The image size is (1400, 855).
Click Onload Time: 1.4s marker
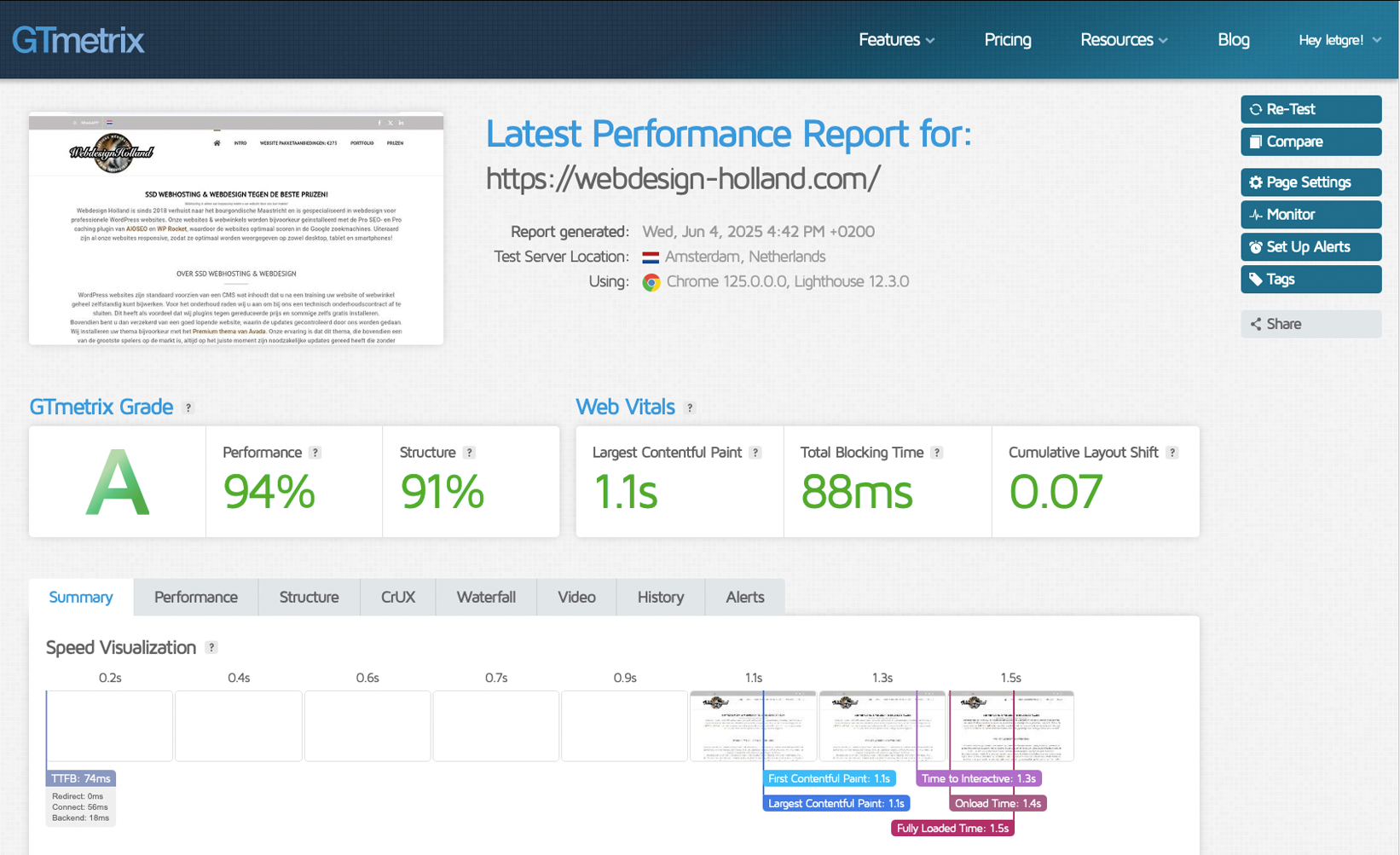tap(998, 803)
